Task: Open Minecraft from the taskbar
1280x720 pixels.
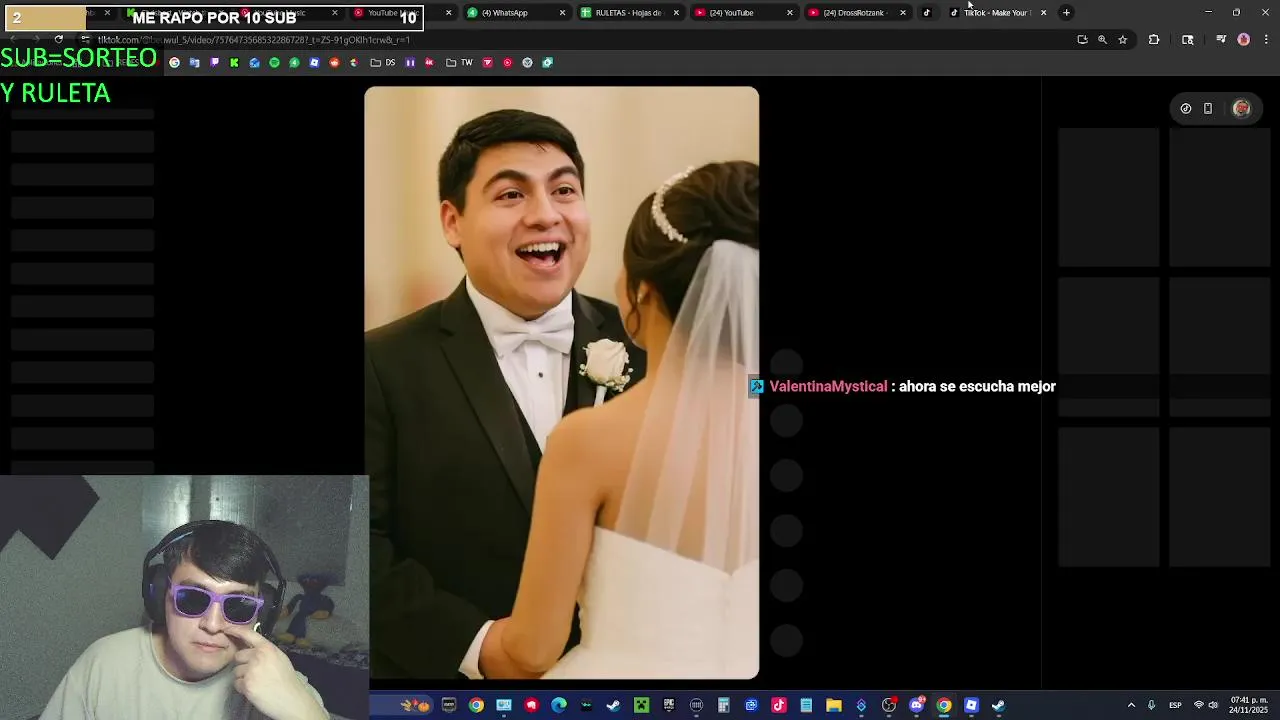Action: 641,705
